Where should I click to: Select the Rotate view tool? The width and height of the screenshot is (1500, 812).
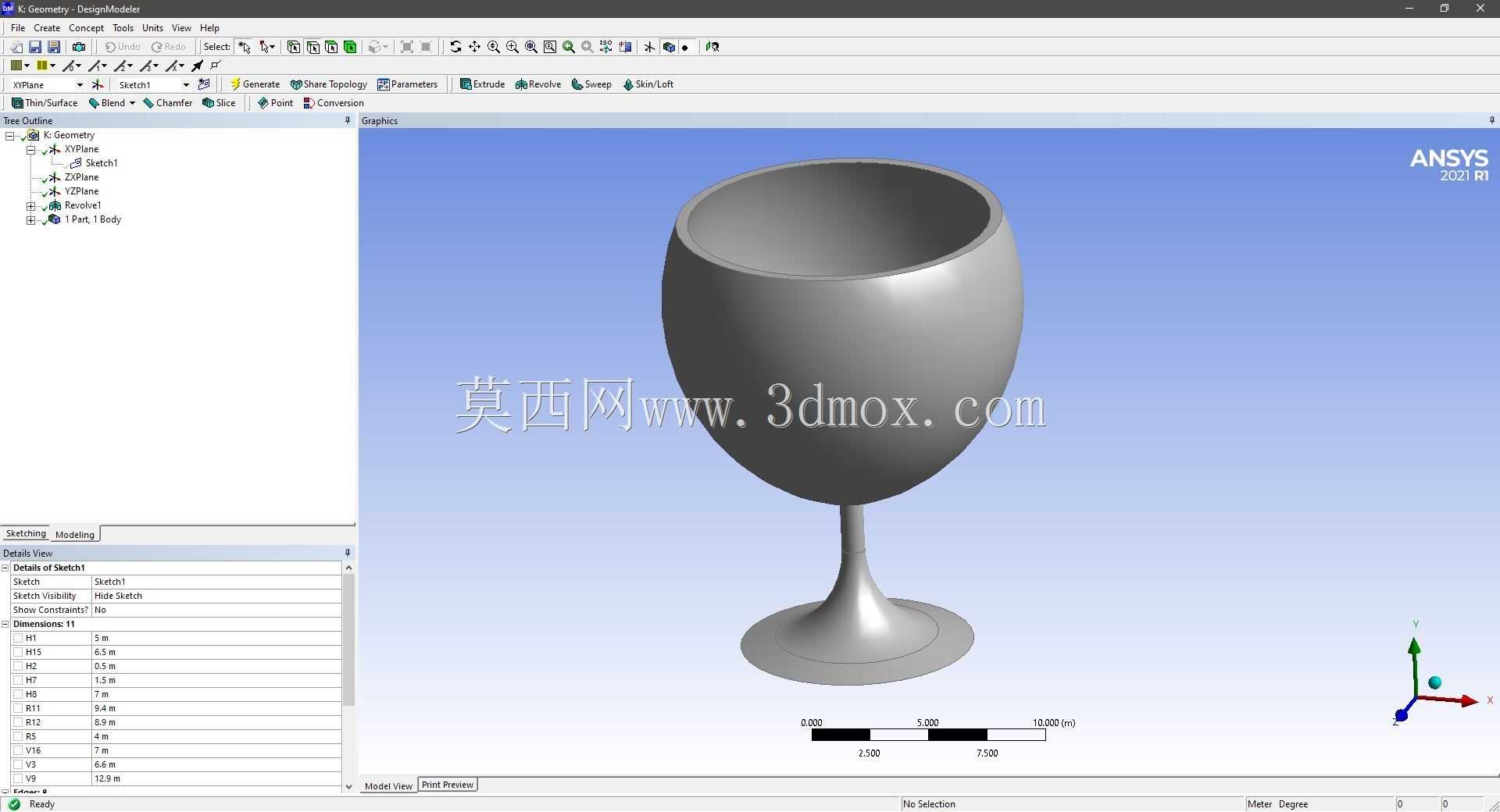pyautogui.click(x=455, y=47)
